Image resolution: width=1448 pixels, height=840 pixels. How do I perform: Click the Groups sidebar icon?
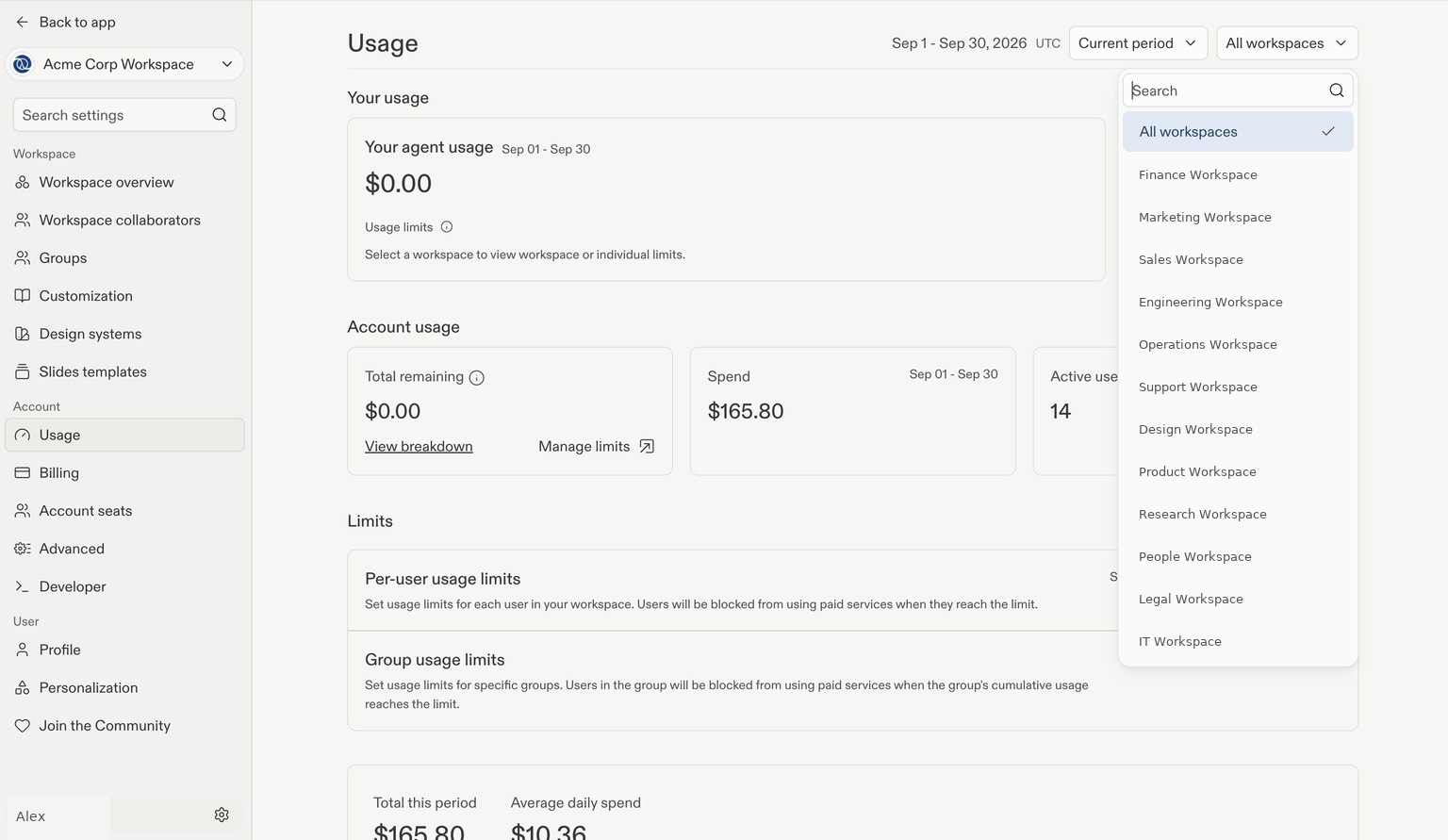point(23,257)
